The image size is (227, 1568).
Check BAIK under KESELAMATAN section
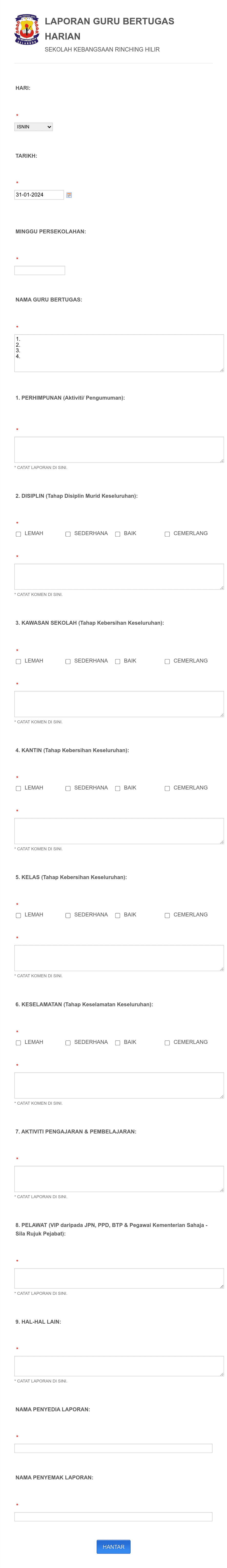(117, 1043)
